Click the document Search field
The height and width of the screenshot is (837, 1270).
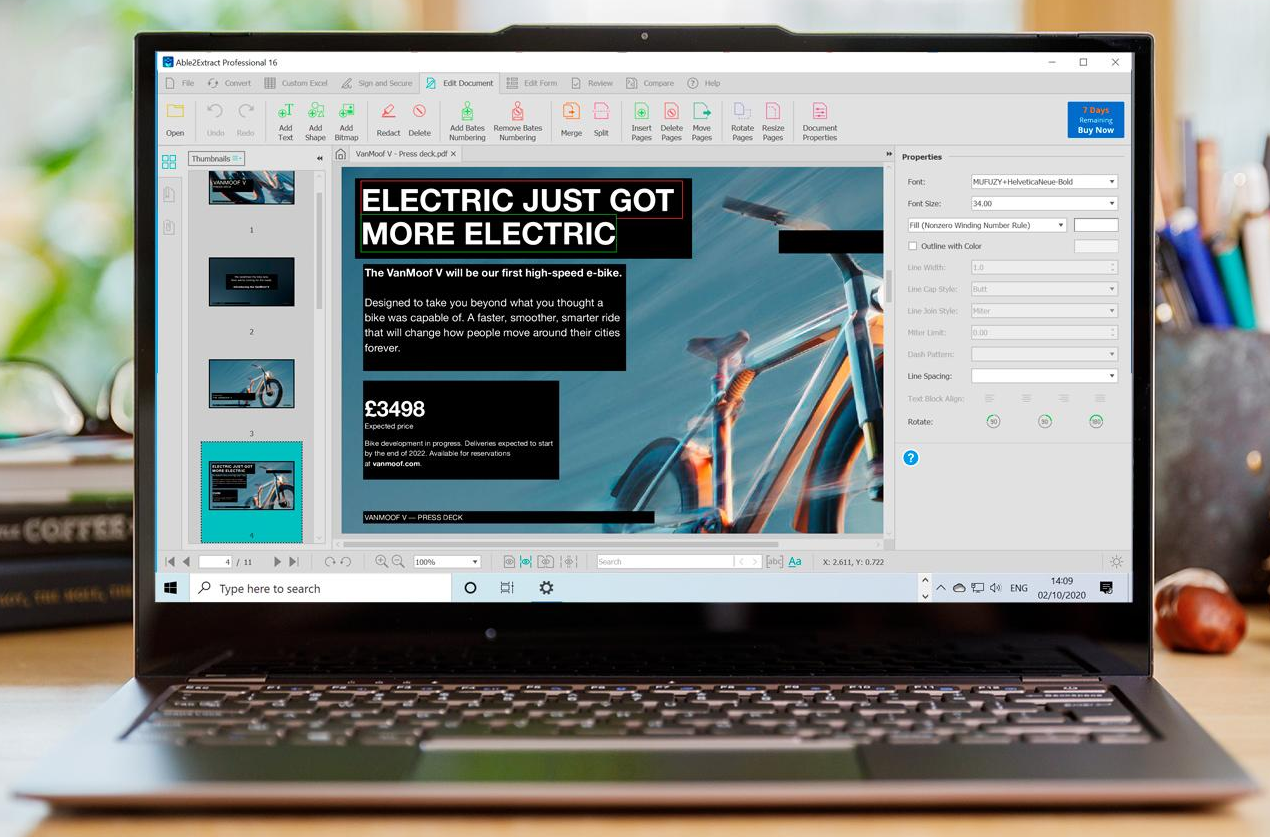[665, 562]
